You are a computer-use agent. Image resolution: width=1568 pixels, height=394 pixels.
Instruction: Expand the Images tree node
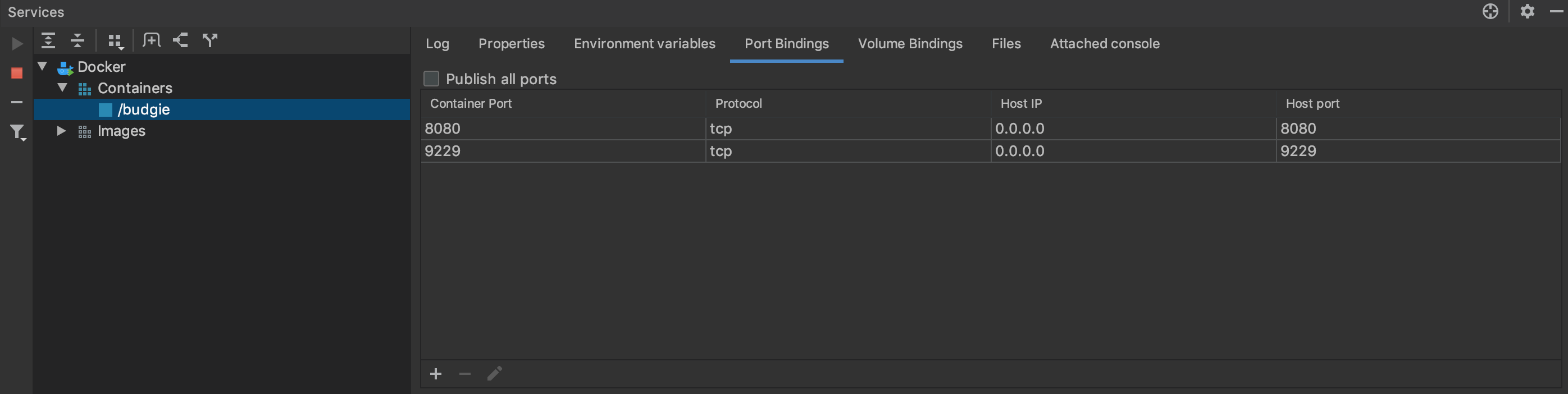click(61, 131)
